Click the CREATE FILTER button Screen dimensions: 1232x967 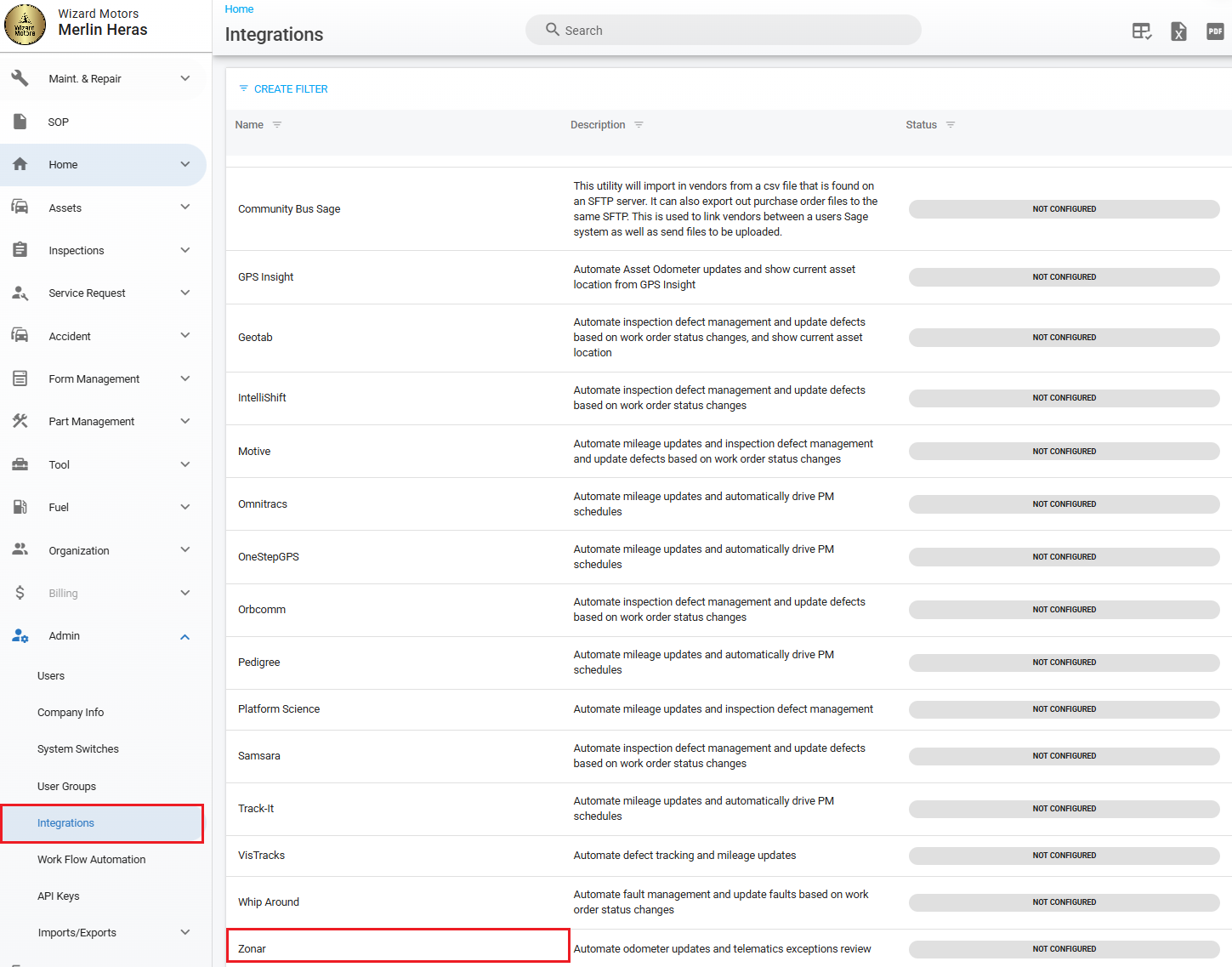pos(283,89)
